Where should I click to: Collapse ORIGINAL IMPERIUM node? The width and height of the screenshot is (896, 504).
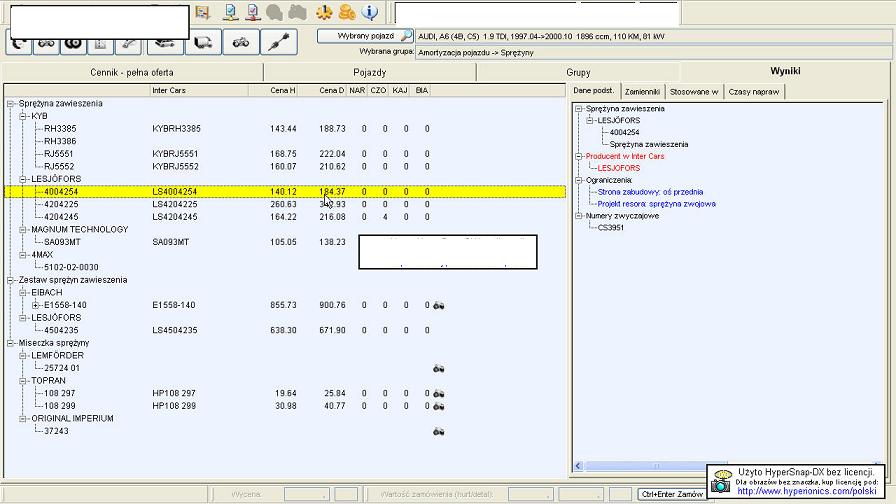23,419
